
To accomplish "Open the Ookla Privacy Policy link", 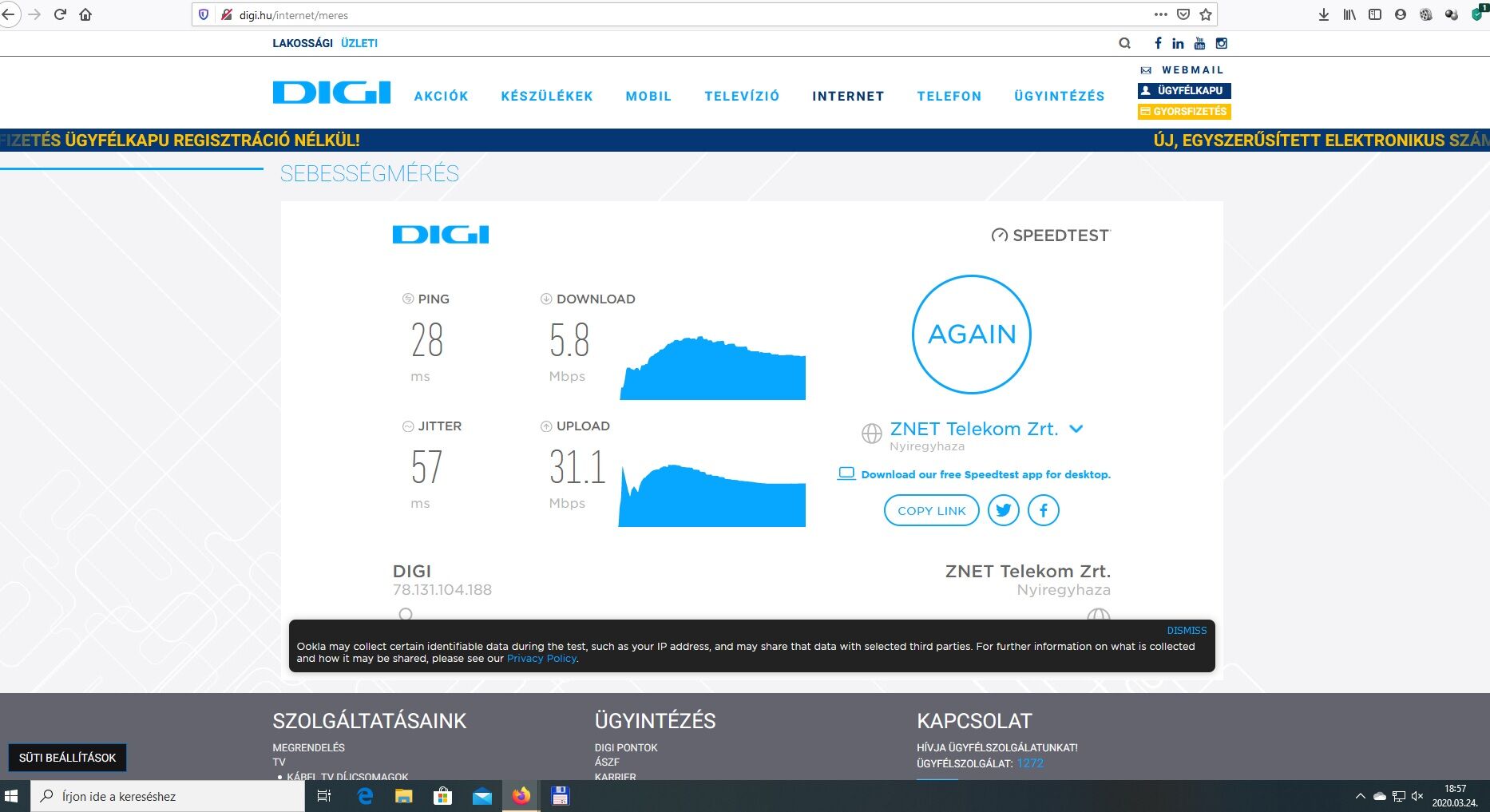I will click(541, 659).
